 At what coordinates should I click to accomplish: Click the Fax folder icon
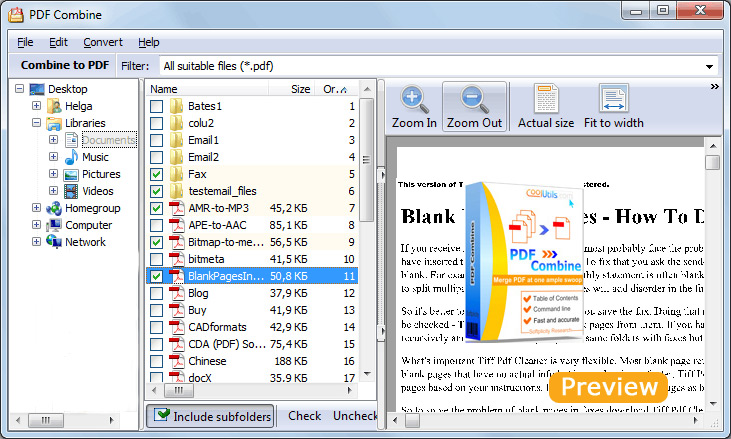[176, 174]
